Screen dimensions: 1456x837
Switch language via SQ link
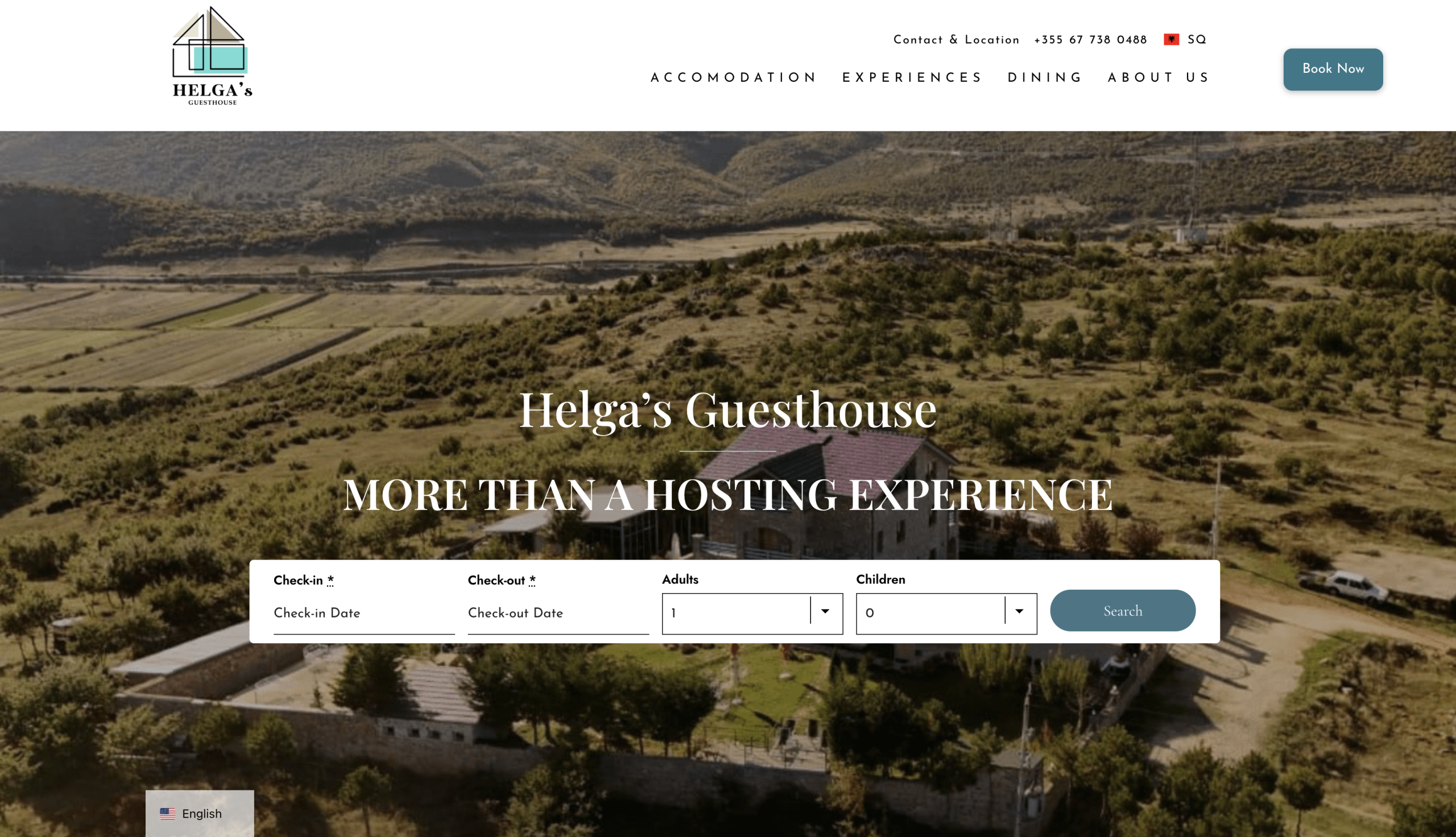[1197, 40]
